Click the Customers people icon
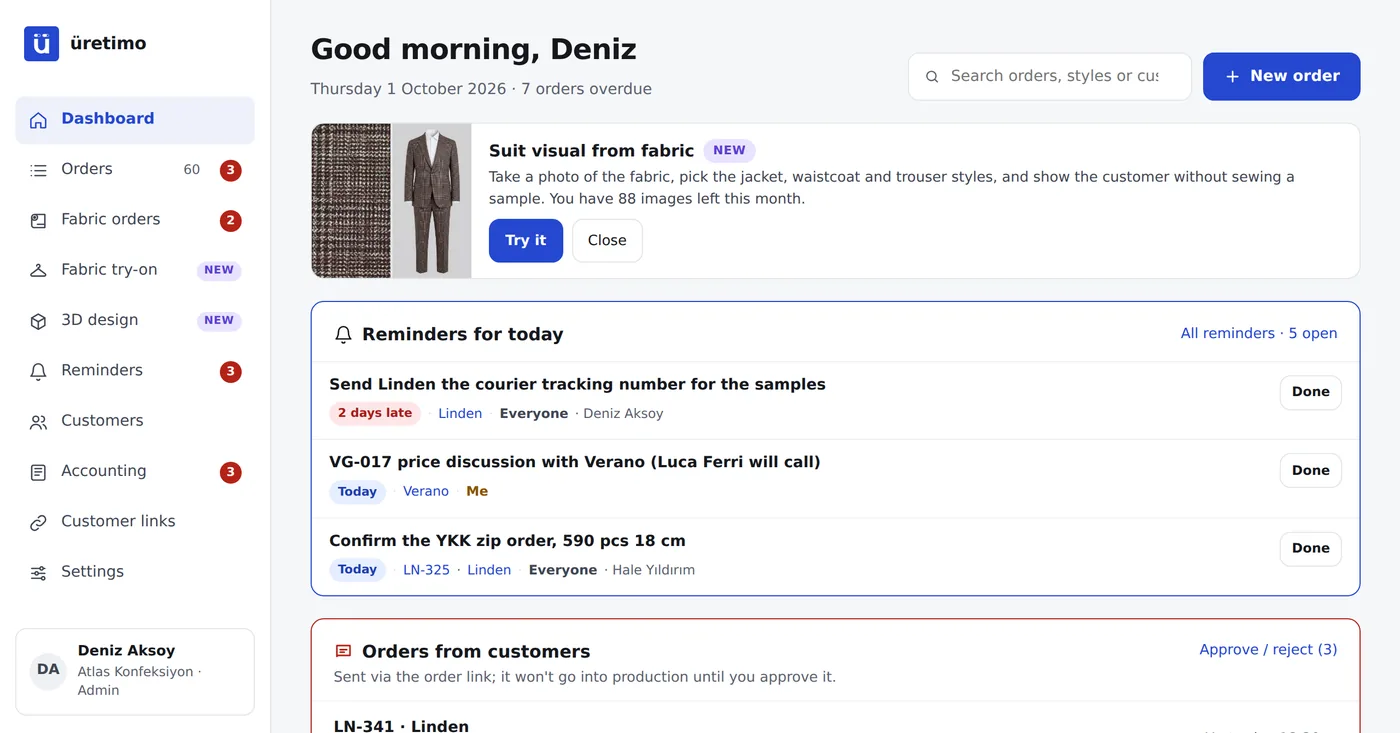This screenshot has height=733, width=1400. [38, 422]
